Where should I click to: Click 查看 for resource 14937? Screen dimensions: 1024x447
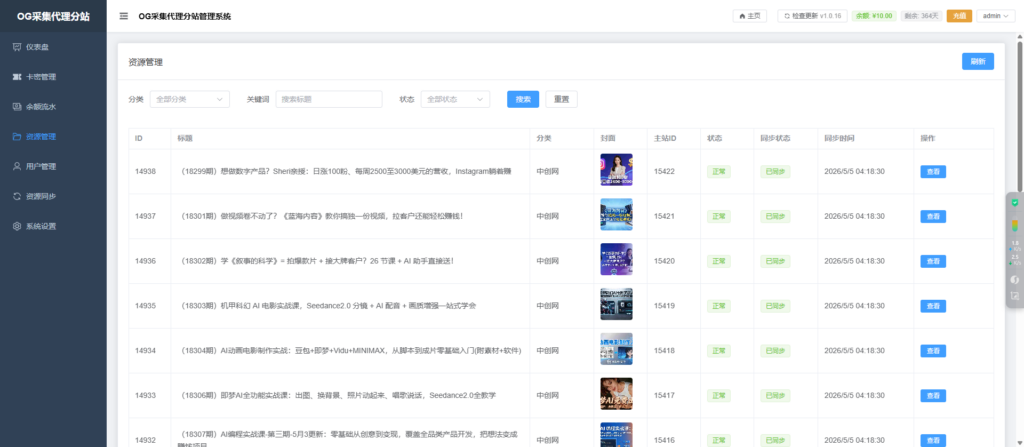[933, 216]
